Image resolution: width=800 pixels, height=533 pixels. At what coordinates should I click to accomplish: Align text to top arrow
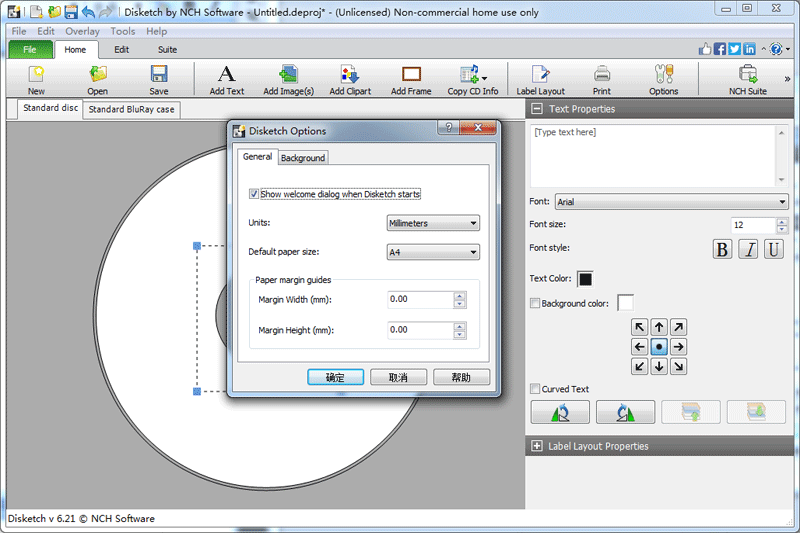pos(659,327)
